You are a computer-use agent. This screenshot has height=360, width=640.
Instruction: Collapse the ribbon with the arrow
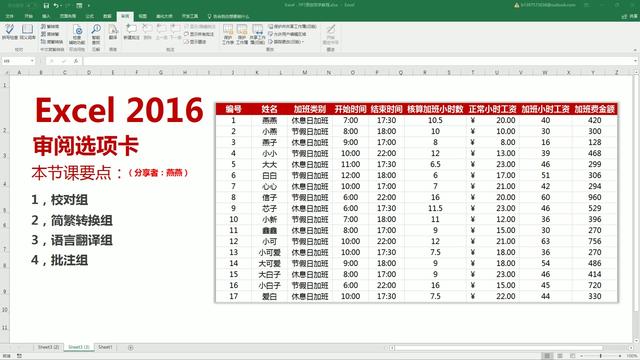[x=635, y=50]
